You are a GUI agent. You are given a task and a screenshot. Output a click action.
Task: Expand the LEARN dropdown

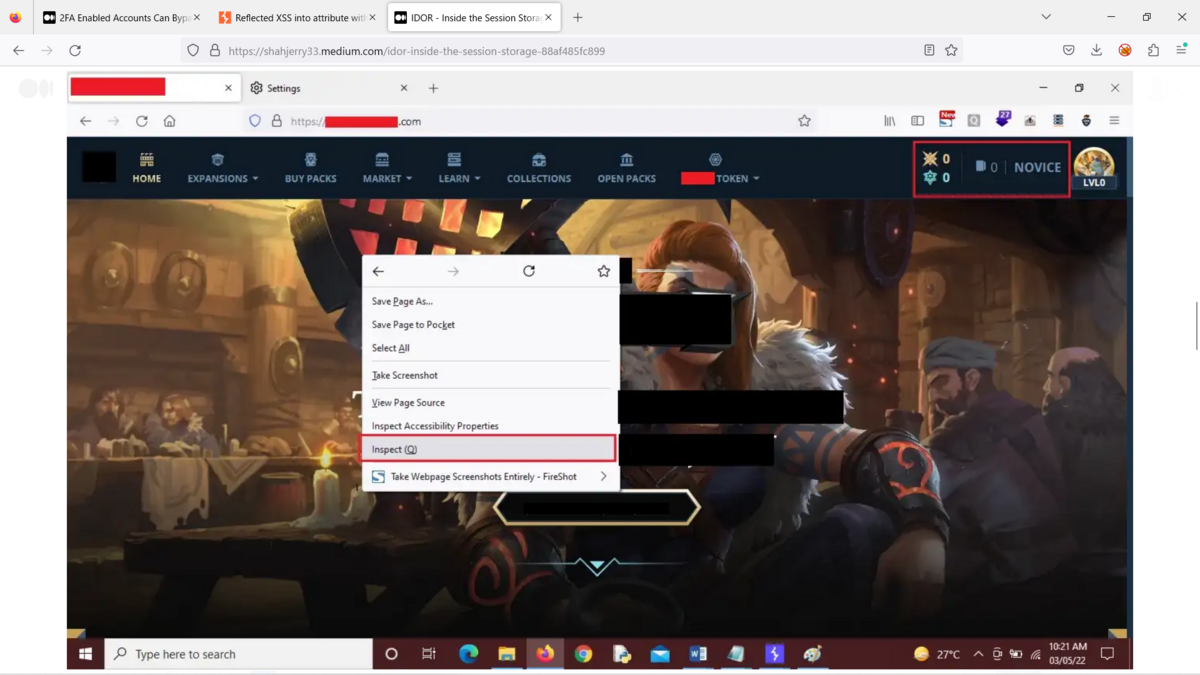[x=459, y=168]
